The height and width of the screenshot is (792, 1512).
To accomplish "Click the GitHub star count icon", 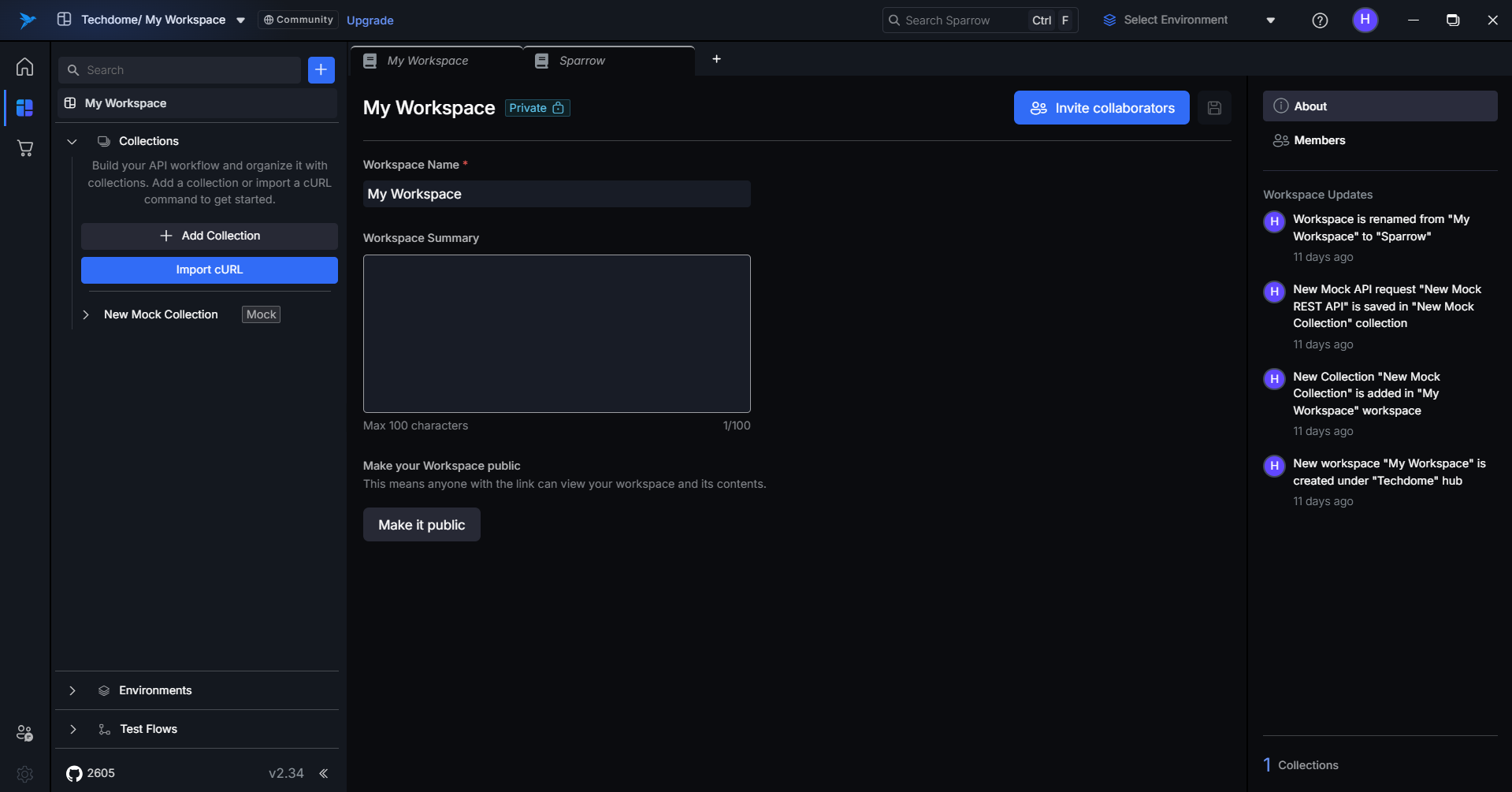I will pos(75,774).
